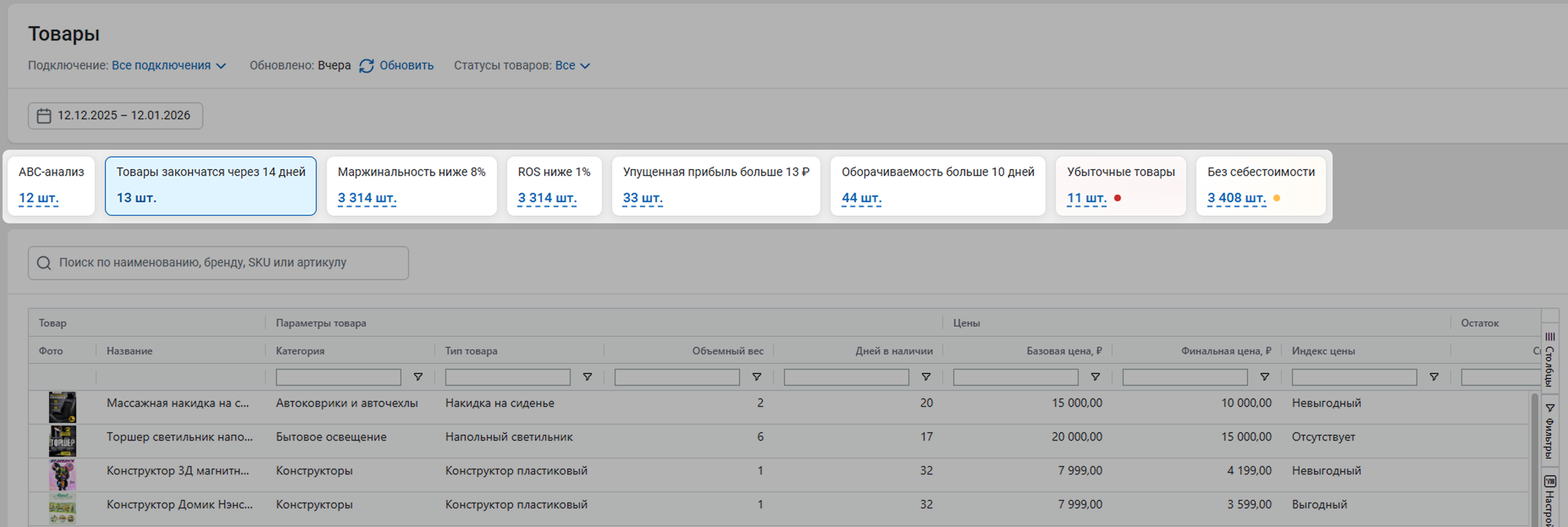The image size is (1568, 527).
Task: Click the 3 408 шт. link in Без себестоимости
Action: [x=1236, y=198]
